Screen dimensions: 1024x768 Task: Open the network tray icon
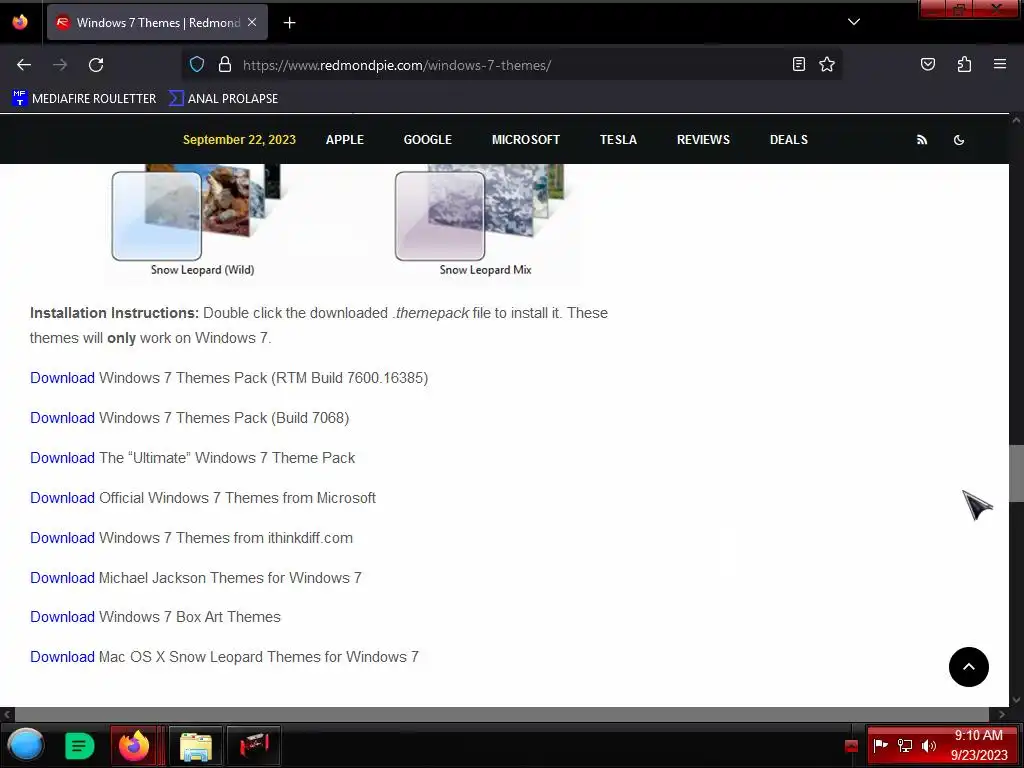click(904, 745)
